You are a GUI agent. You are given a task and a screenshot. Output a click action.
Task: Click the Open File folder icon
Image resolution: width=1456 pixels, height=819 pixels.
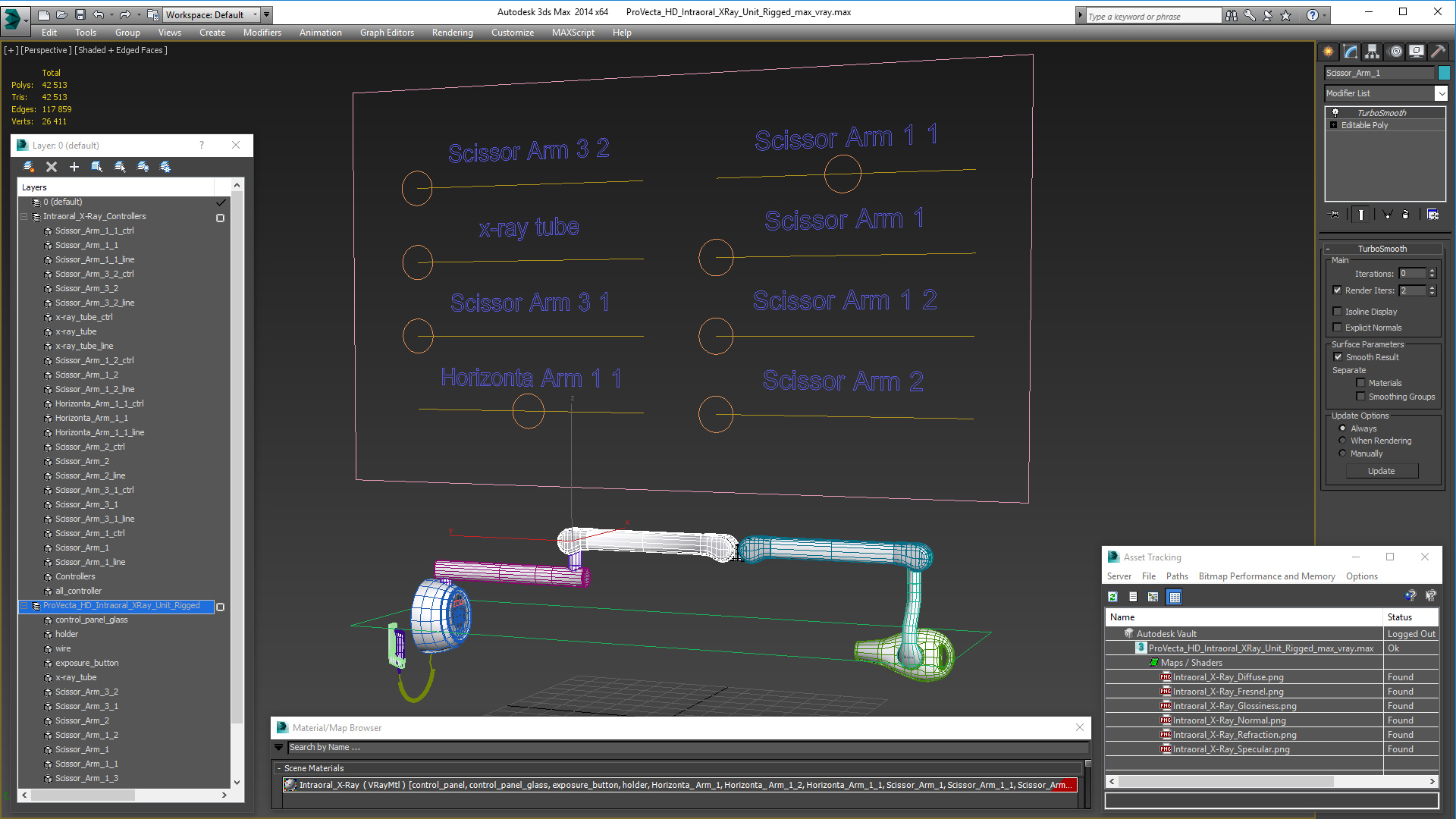tap(62, 14)
